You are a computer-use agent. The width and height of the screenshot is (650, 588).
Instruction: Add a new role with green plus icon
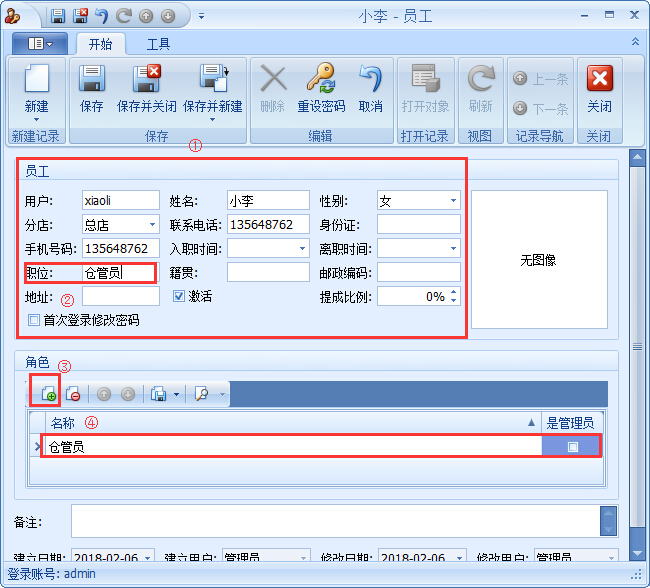(x=46, y=394)
